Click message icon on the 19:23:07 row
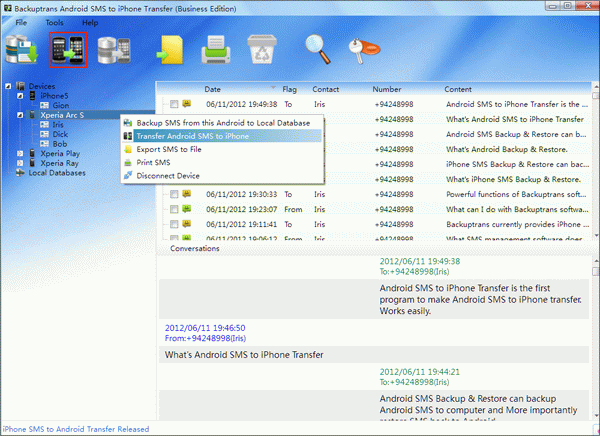The height and width of the screenshot is (436, 600). [x=186, y=209]
